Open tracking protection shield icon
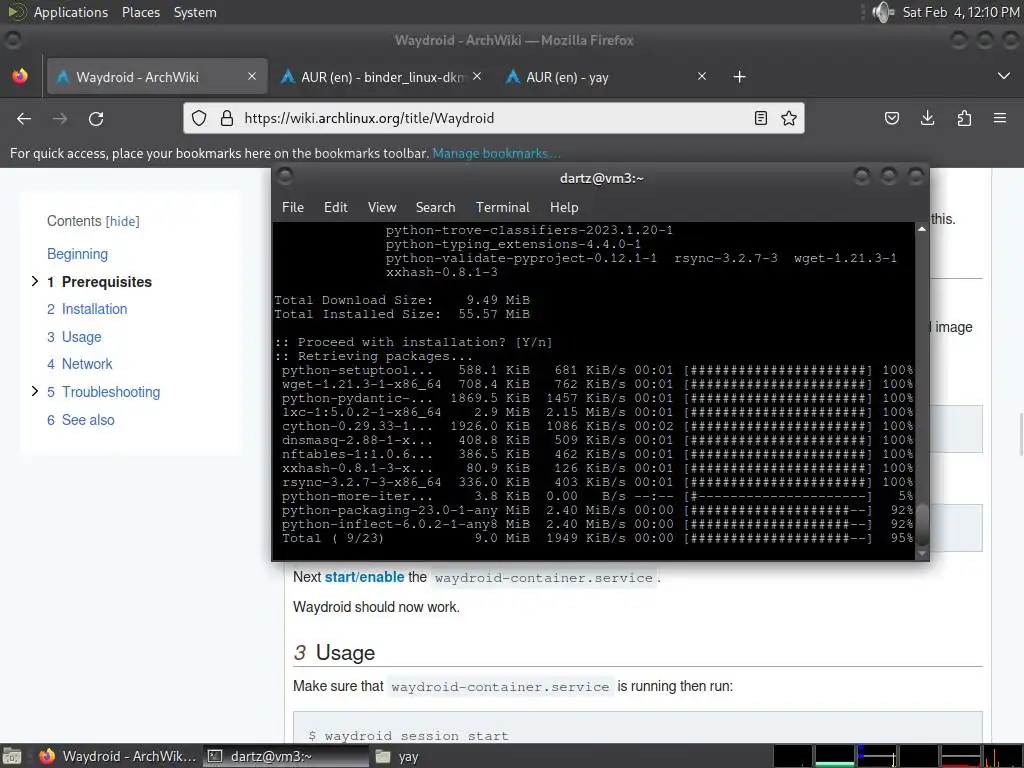The height and width of the screenshot is (768, 1024). click(199, 118)
